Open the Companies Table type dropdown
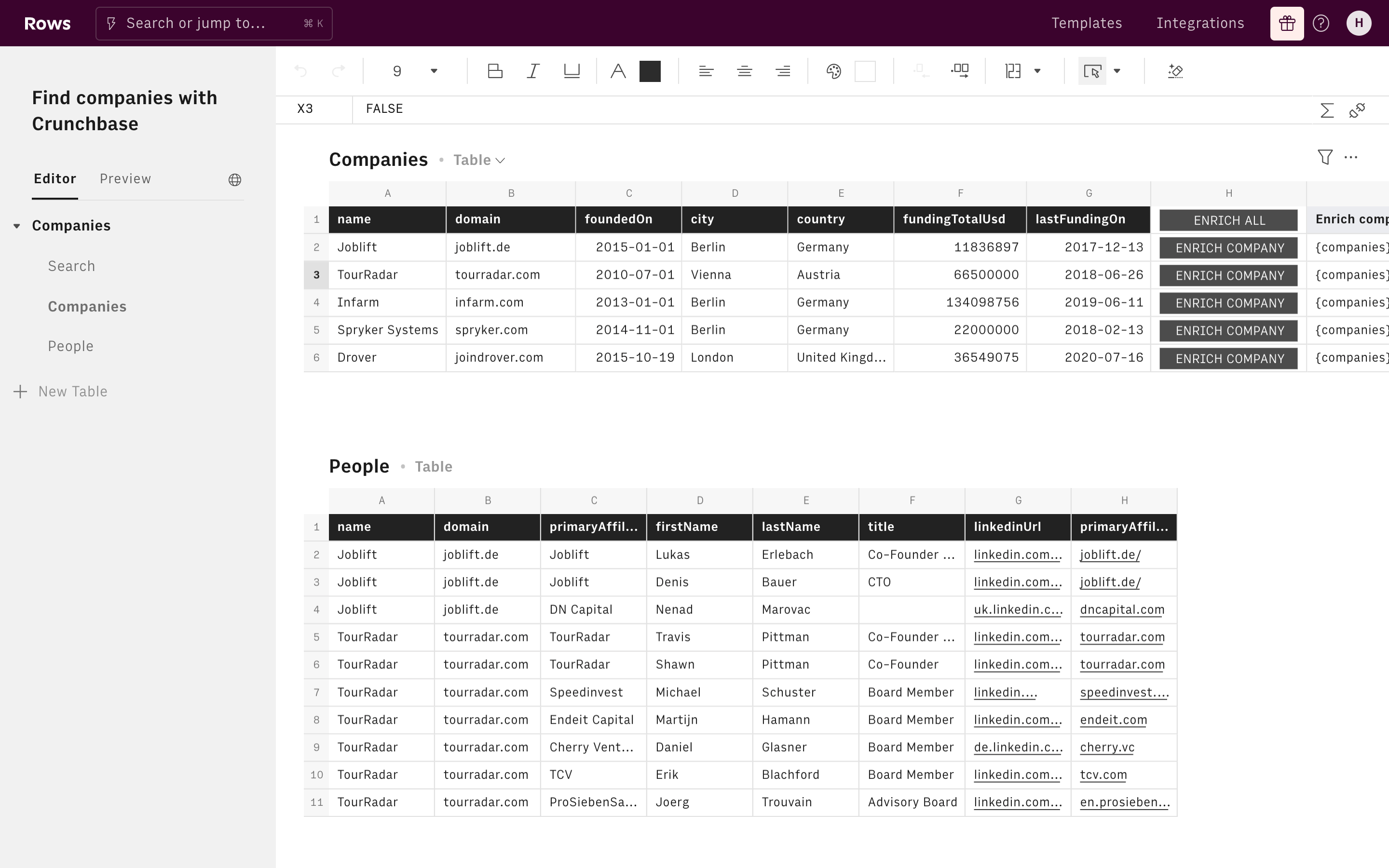This screenshot has height=868, width=1389. (x=479, y=160)
